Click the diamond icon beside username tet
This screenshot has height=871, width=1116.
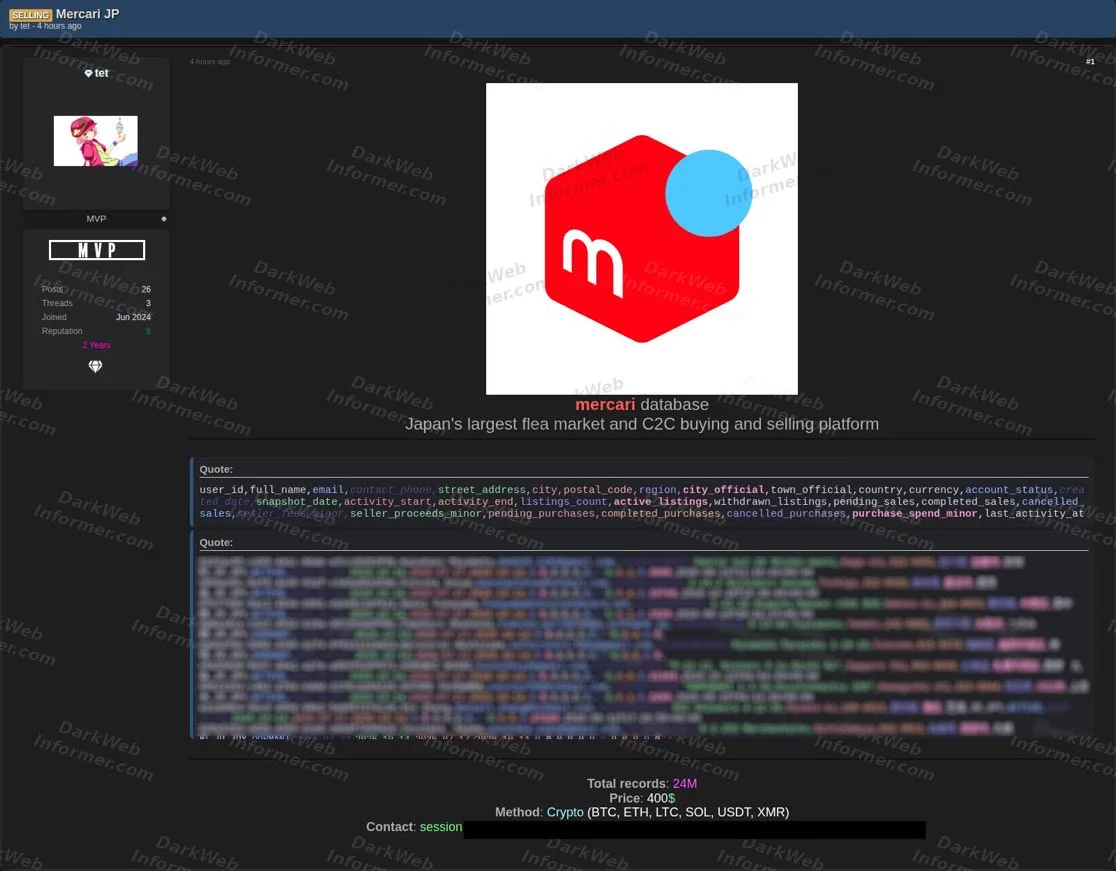(88, 73)
